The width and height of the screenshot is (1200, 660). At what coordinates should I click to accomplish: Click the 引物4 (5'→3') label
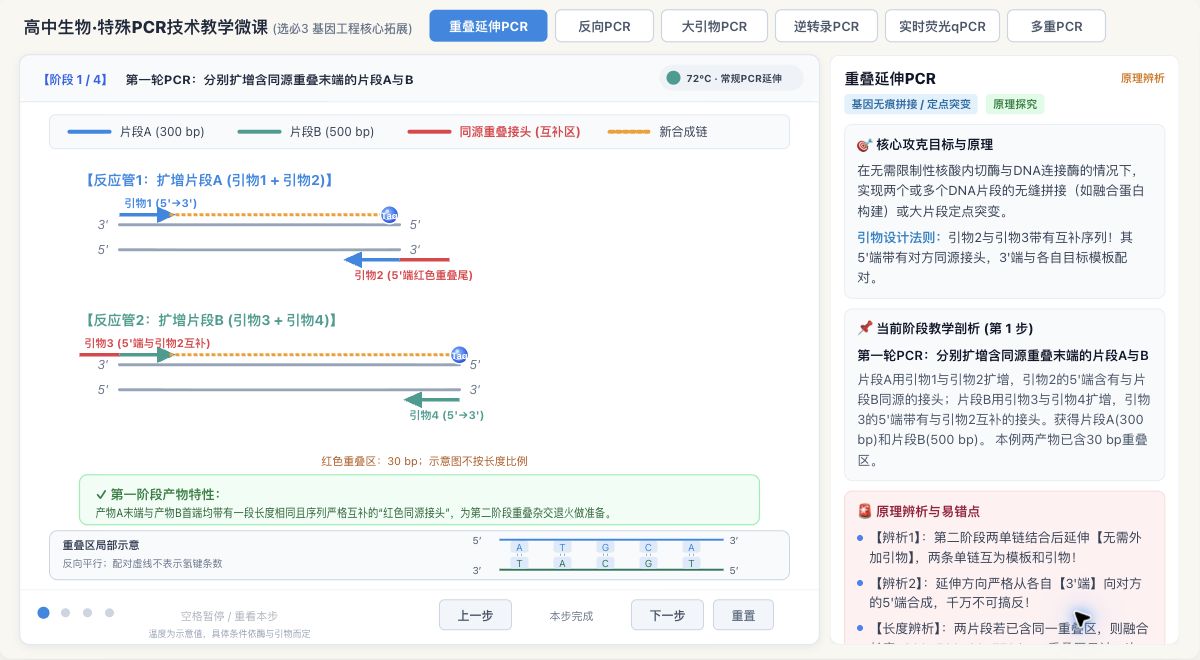[446, 415]
